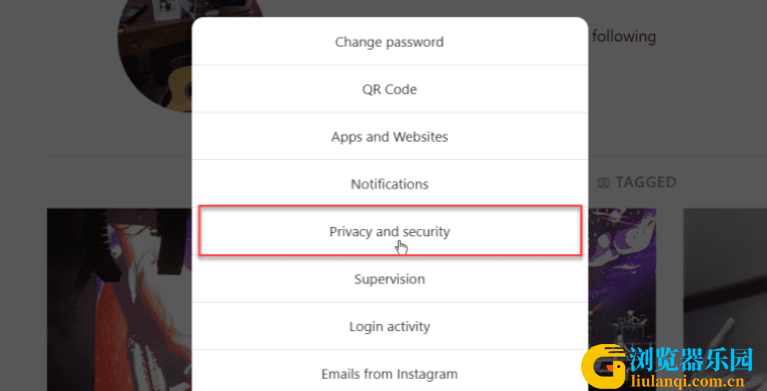Click the yellow G watermark logo
767x391 pixels.
(x=604, y=367)
